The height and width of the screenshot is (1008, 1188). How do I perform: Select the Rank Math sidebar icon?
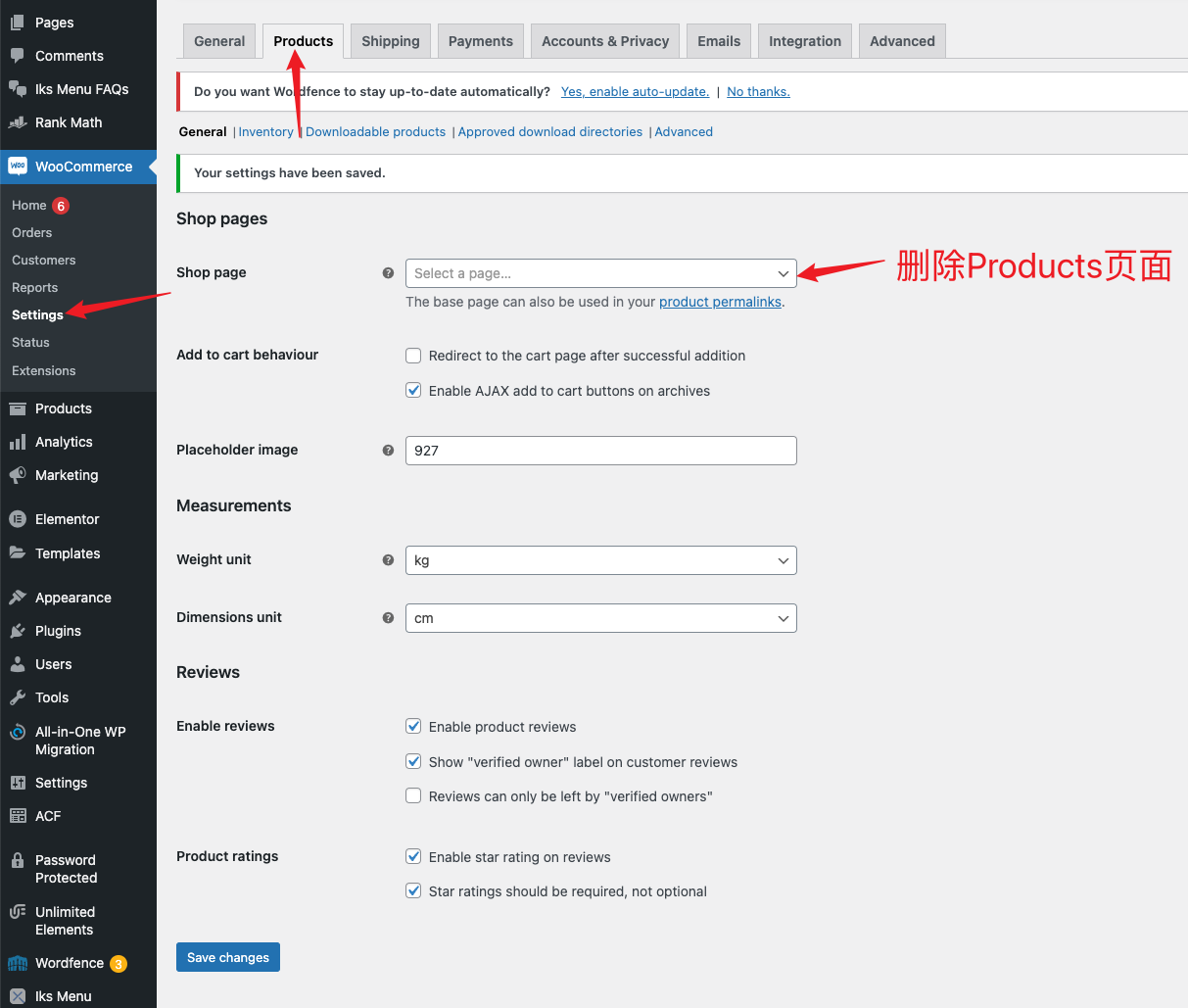20,122
